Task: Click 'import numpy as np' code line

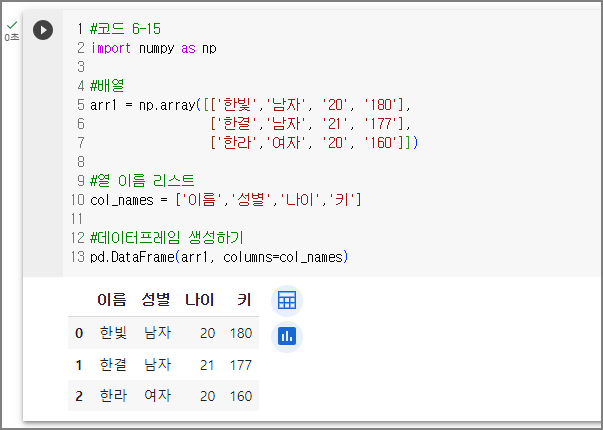Action: pos(153,48)
